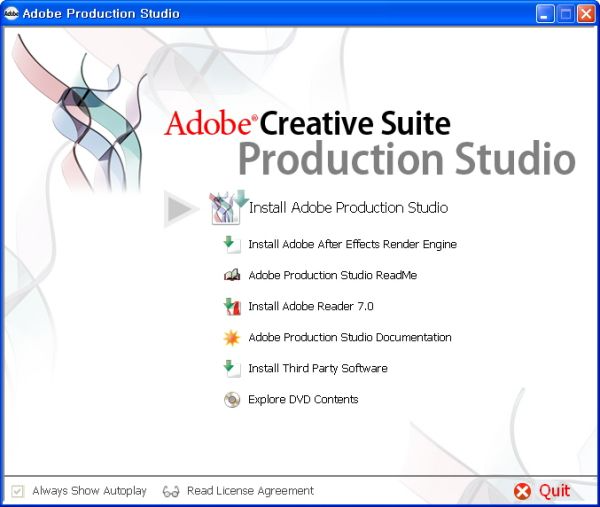Click the disc icon beside Explore DVD Contents
The height and width of the screenshot is (507, 600).
[232, 399]
